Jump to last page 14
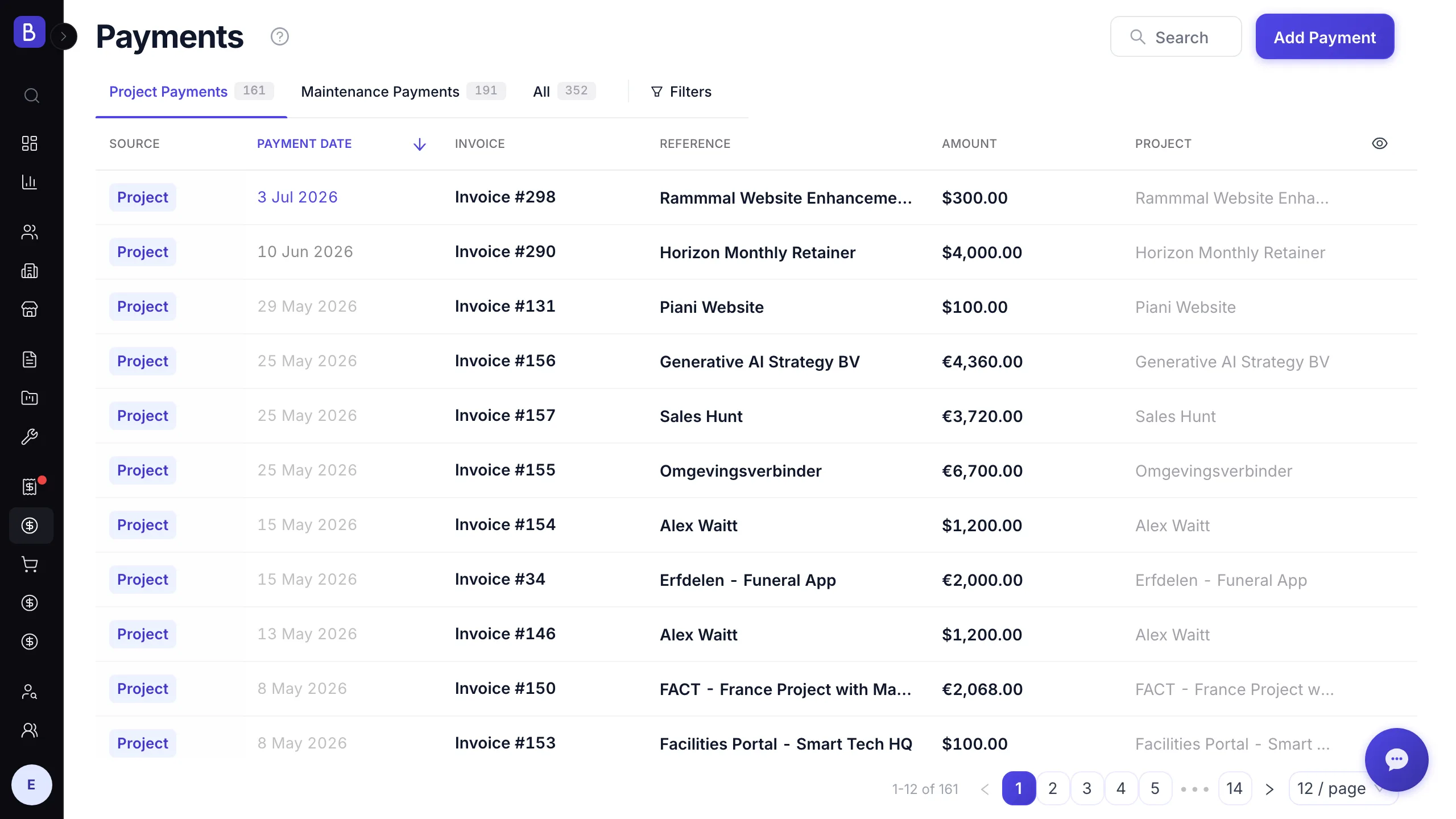1456x819 pixels. [1235, 788]
